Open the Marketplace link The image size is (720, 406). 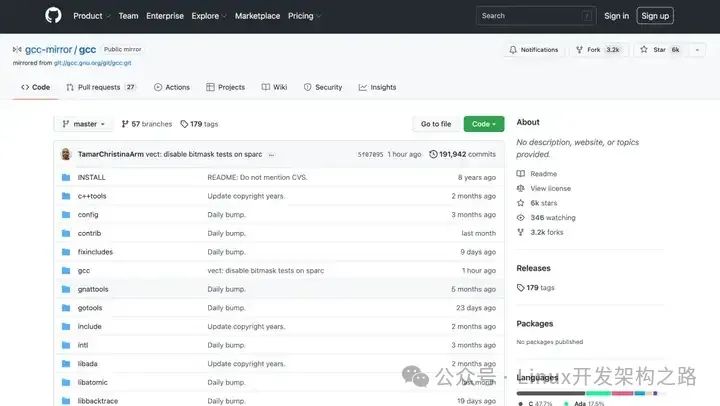tap(257, 16)
